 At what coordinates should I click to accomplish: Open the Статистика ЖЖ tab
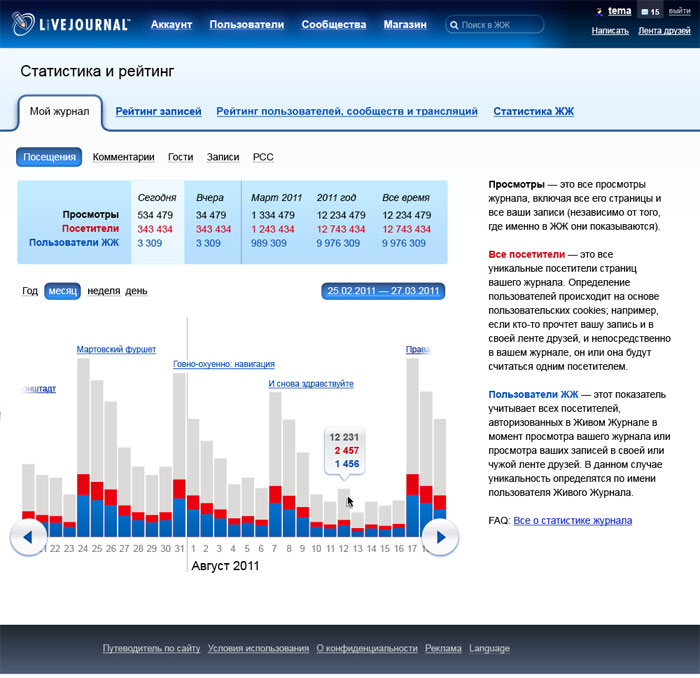click(x=533, y=112)
